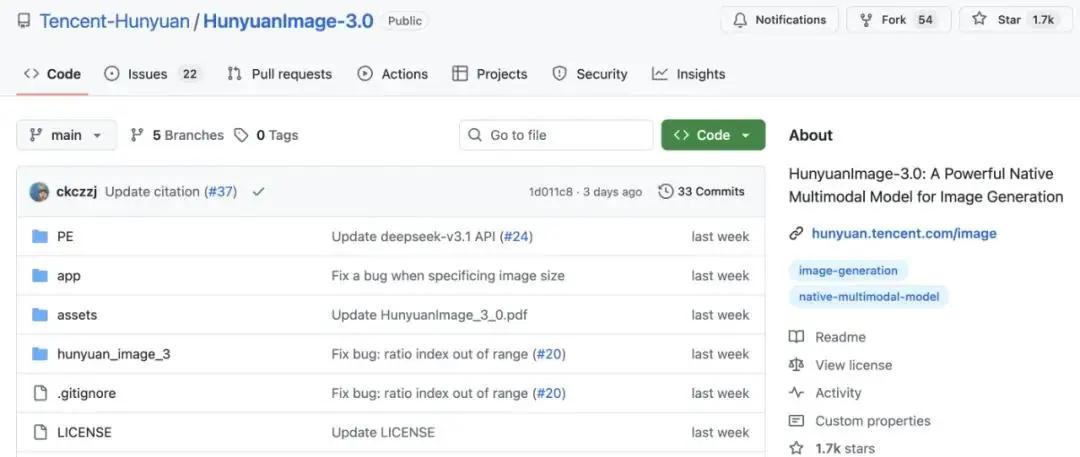Select the image-generation topic tag

tap(848, 270)
